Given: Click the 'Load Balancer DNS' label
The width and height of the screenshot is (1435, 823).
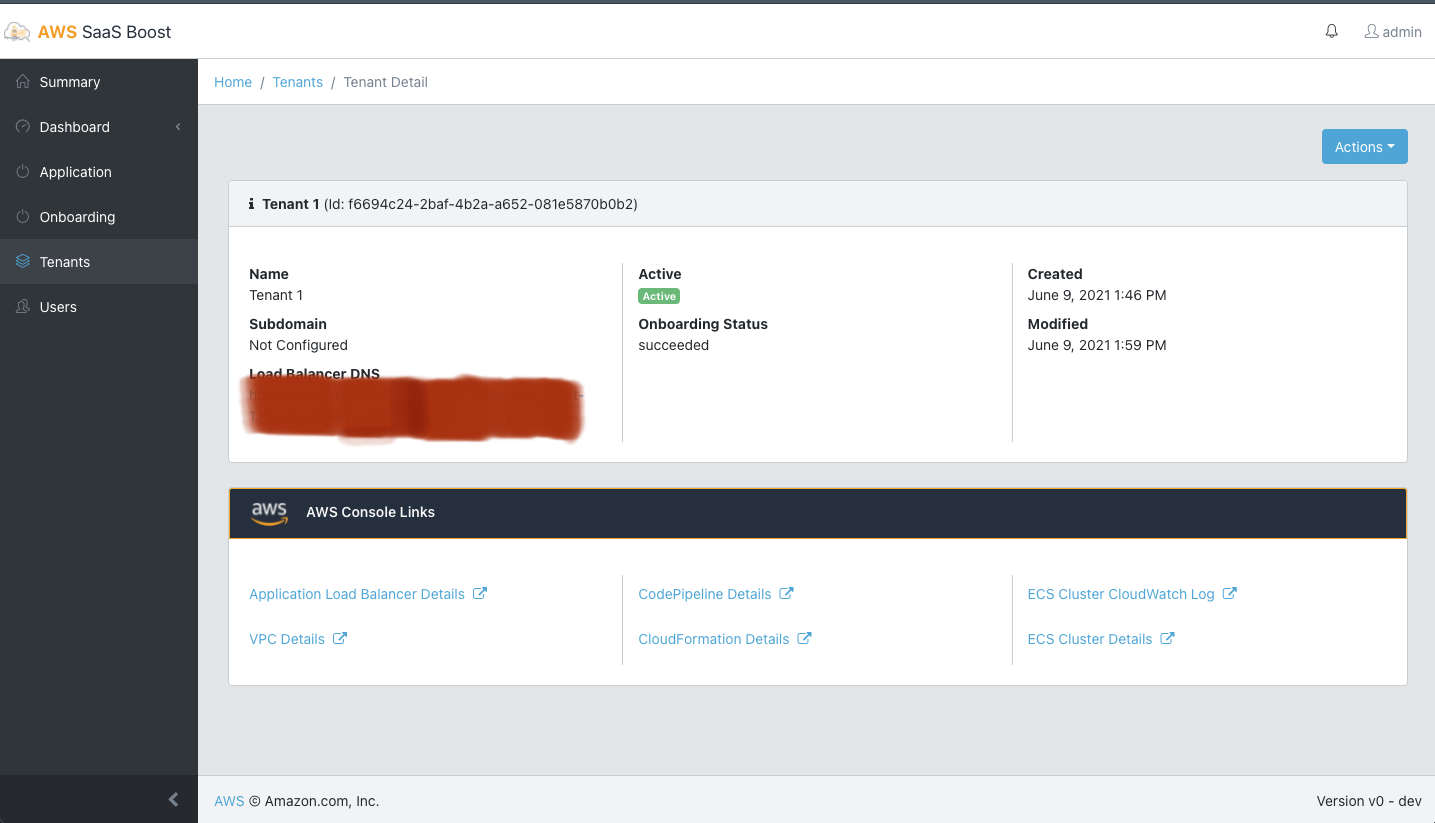Looking at the screenshot, I should click(314, 374).
